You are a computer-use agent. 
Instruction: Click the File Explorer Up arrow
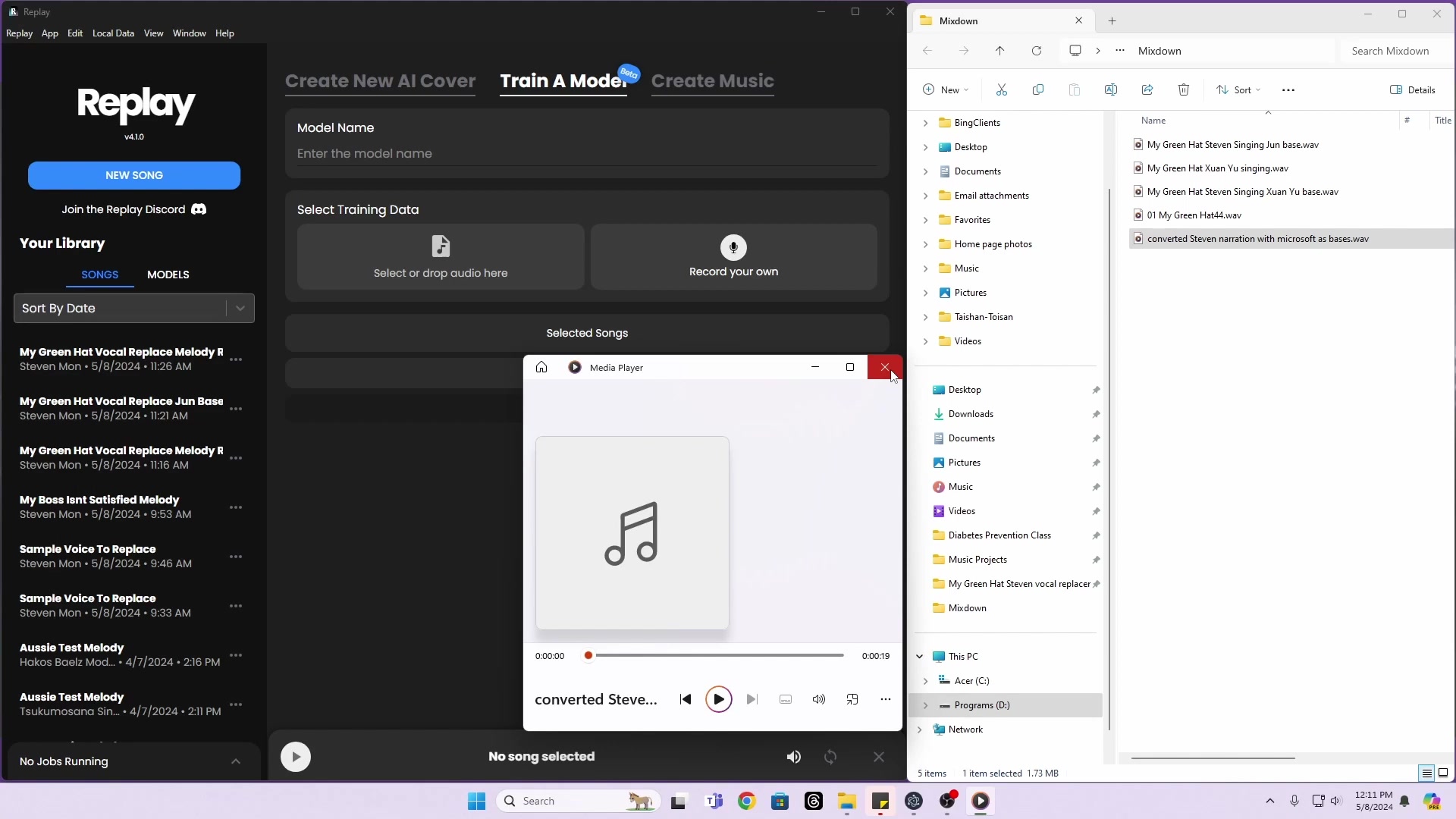(x=1000, y=51)
